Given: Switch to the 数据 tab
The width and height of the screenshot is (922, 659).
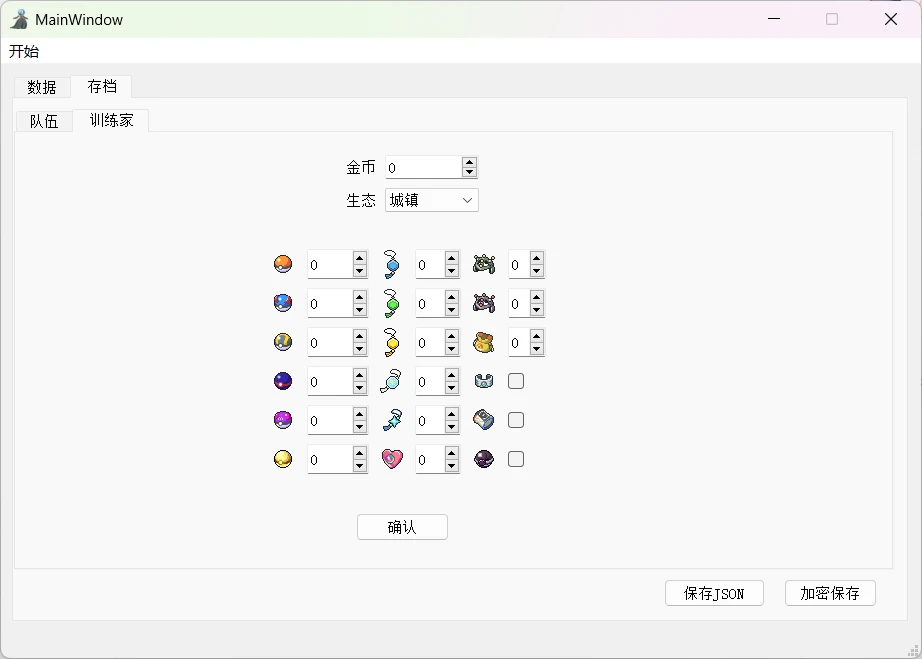Looking at the screenshot, I should [42, 87].
